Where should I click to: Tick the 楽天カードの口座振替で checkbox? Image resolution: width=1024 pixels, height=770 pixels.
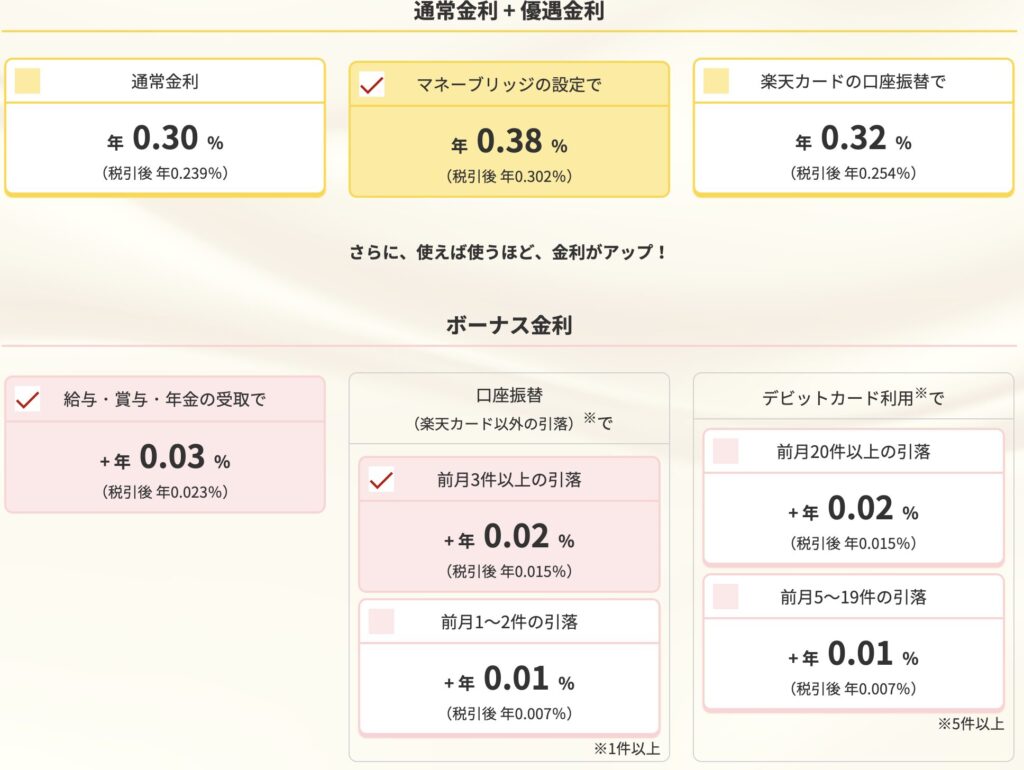pyautogui.click(x=716, y=81)
